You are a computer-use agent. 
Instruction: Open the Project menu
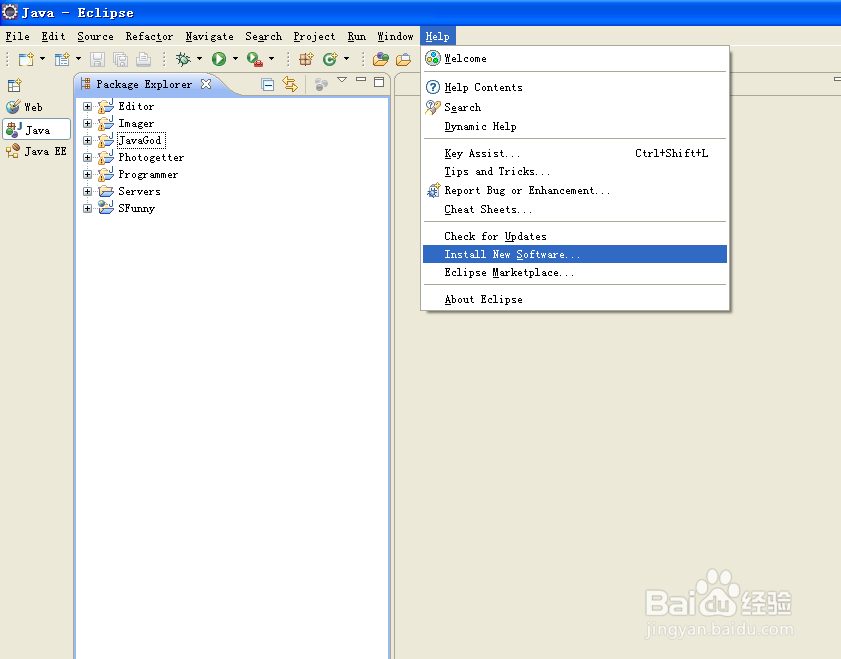314,36
